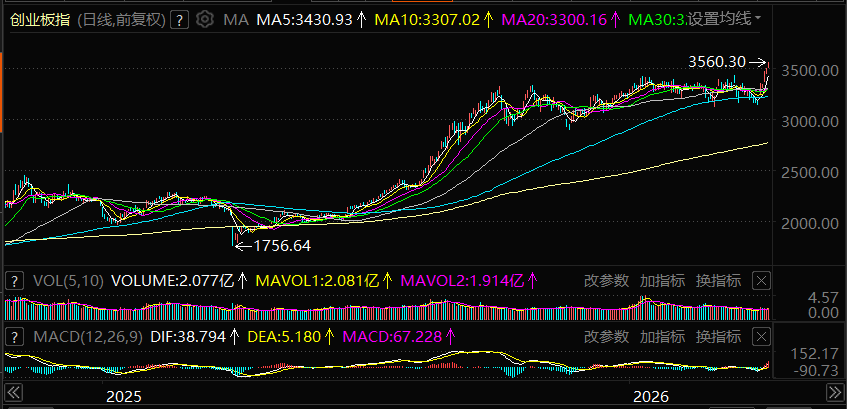
Task: Close the MACD indicator panel
Action: tap(761, 337)
